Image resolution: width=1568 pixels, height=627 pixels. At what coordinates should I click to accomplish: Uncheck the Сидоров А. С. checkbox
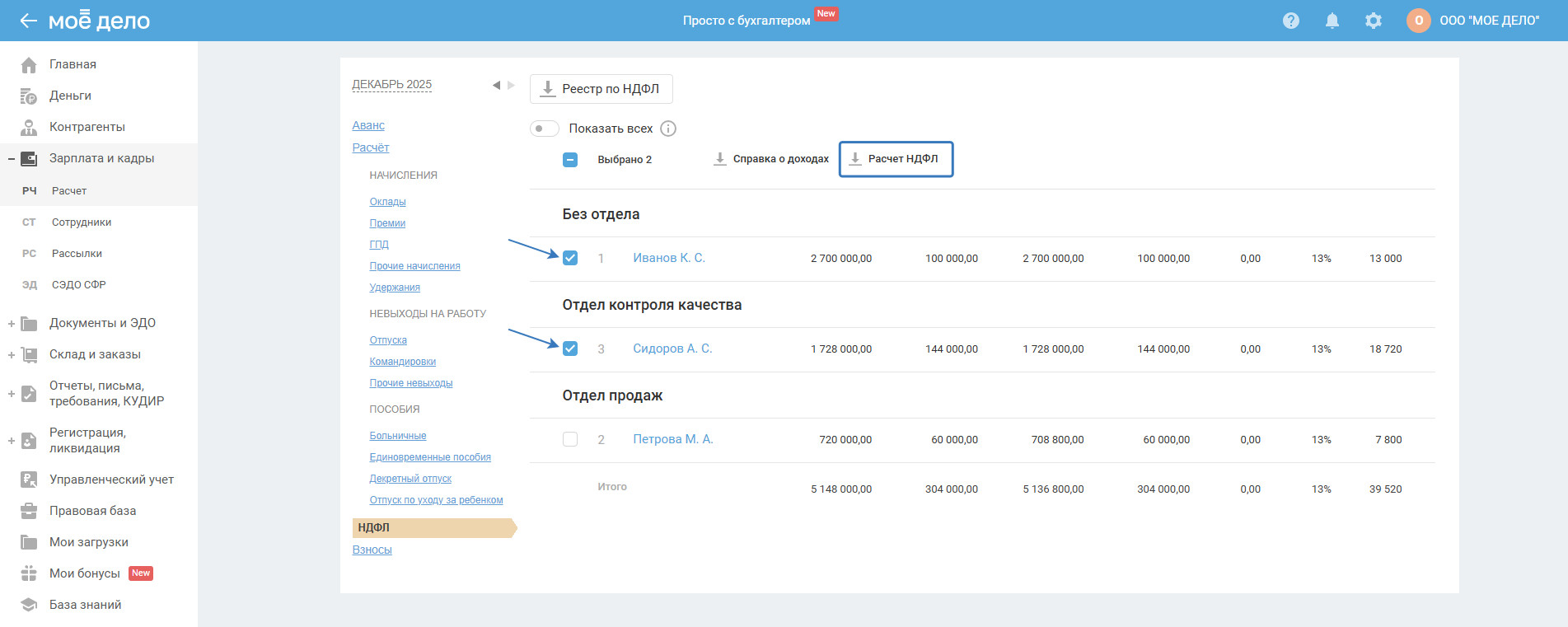click(x=570, y=349)
